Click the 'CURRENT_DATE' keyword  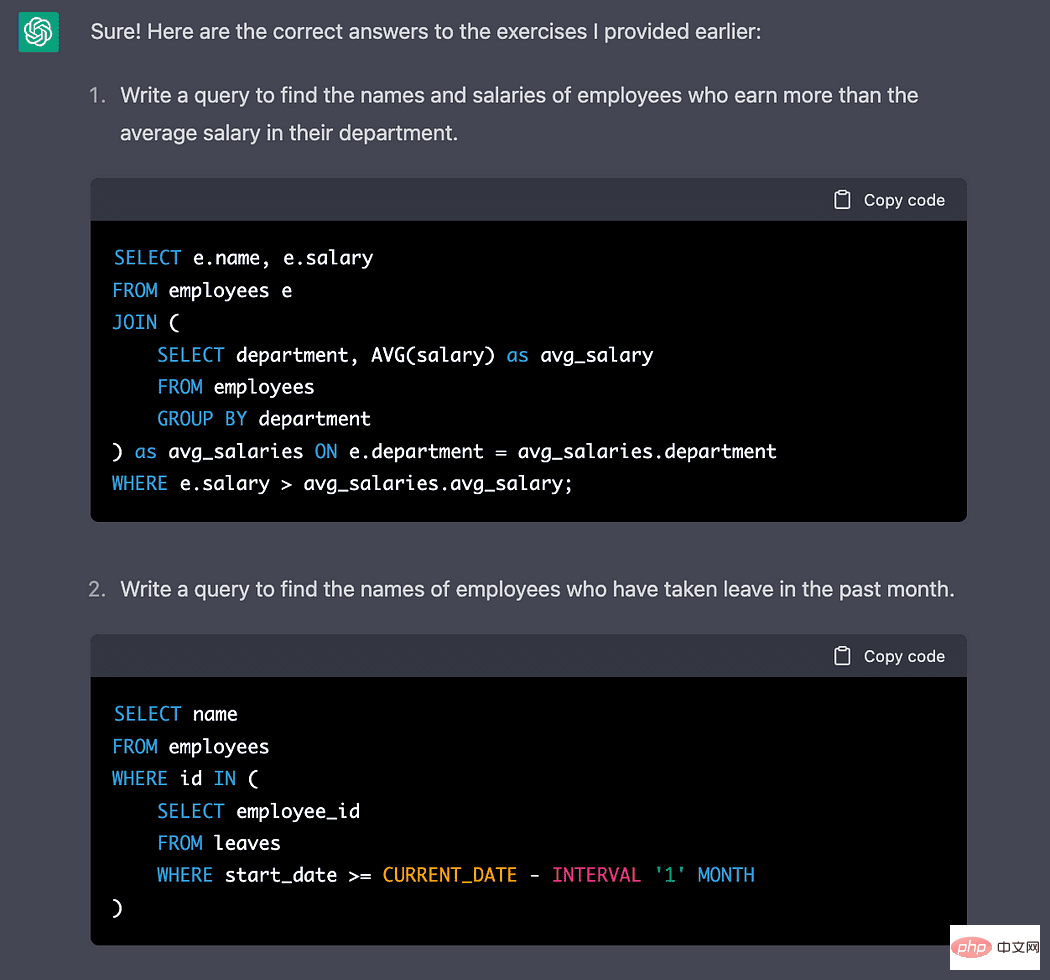pyautogui.click(x=450, y=876)
